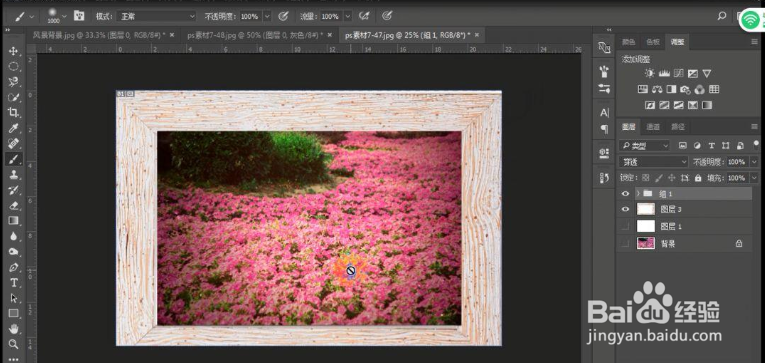765x363 pixels.
Task: Open the tool preset picker arrow
Action: click(32, 16)
